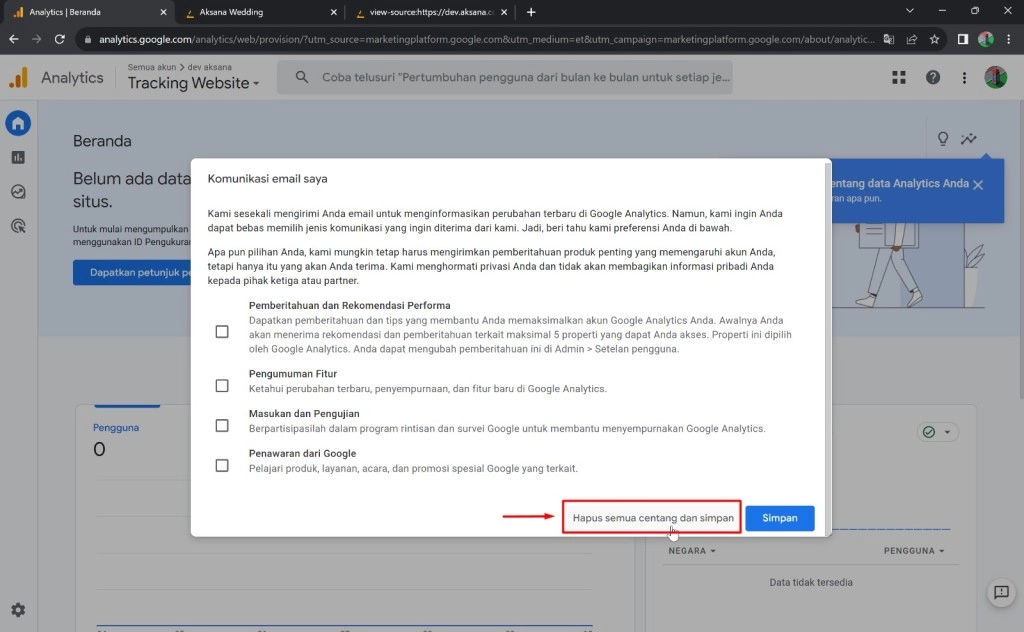The width and height of the screenshot is (1024, 632).
Task: Open Admin settings gear icon
Action: tap(18, 610)
